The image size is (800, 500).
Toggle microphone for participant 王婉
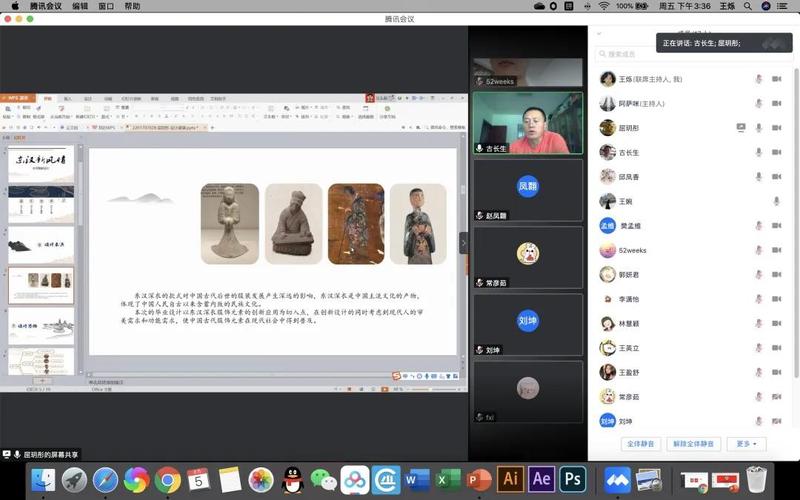(776, 202)
